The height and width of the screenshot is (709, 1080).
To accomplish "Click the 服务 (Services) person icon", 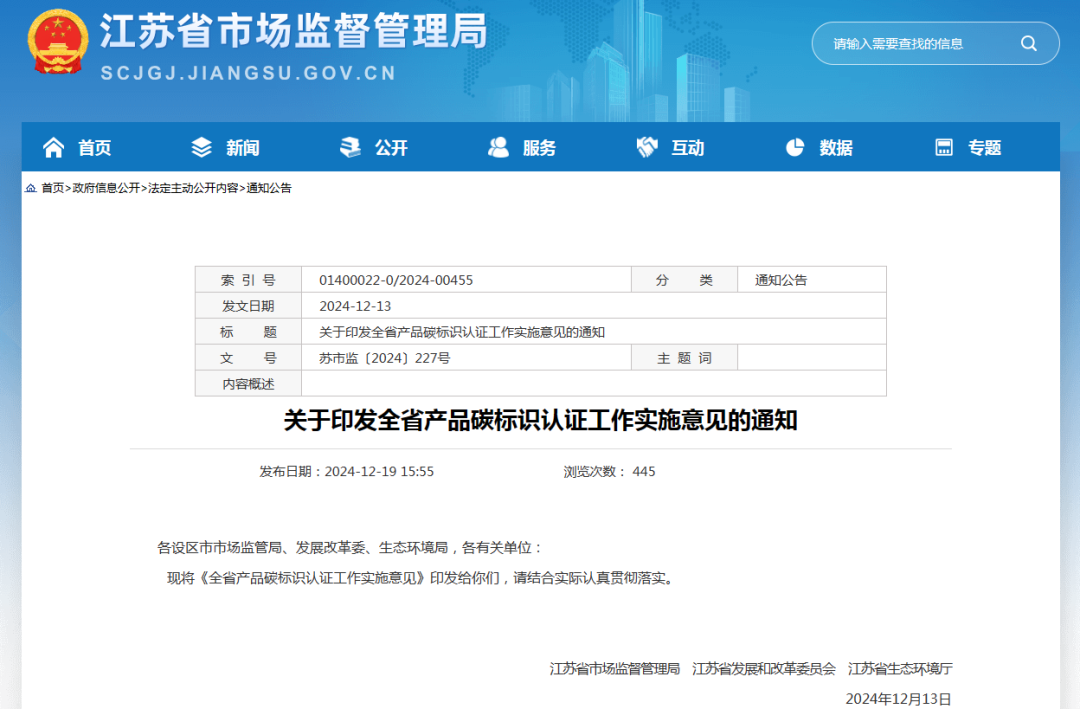I will pos(497,147).
